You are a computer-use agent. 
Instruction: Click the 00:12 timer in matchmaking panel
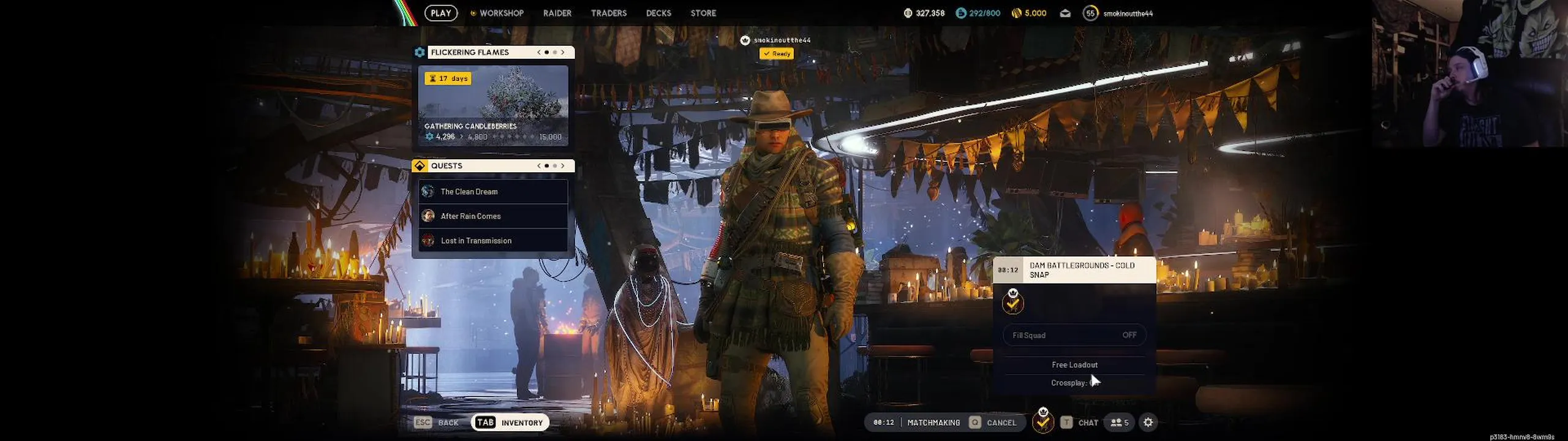click(x=1008, y=270)
